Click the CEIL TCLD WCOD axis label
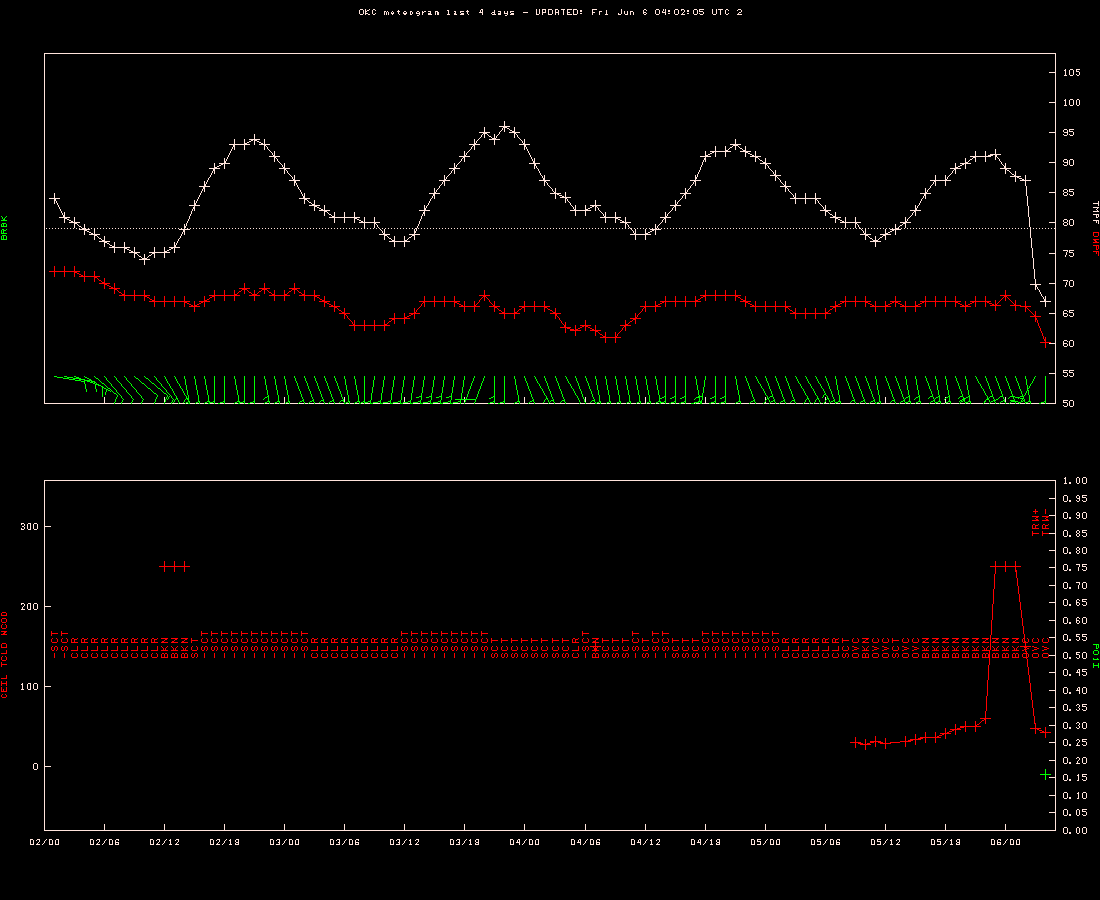1100x900 pixels. (x=4, y=655)
